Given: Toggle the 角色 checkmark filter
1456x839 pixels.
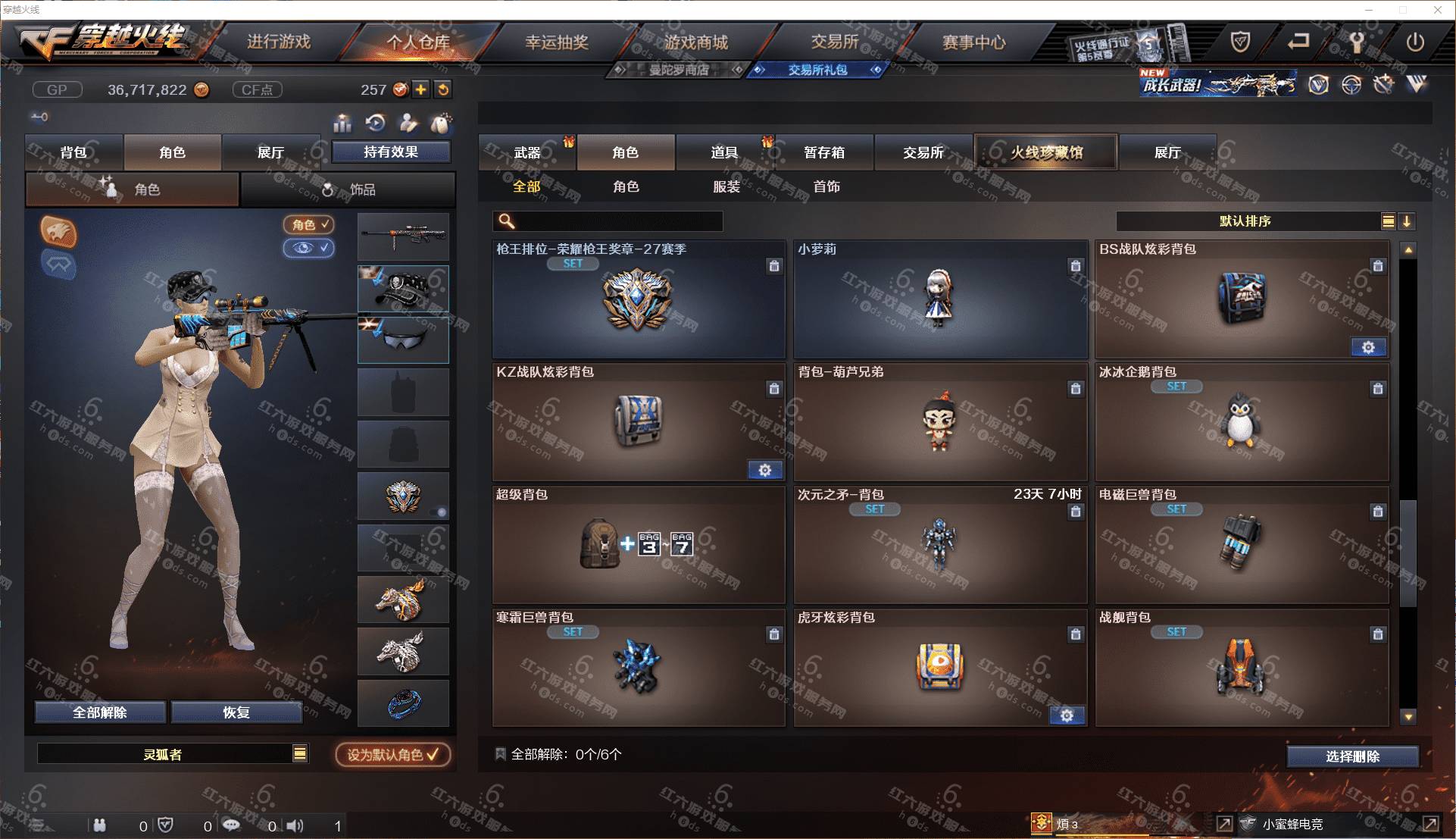Looking at the screenshot, I should point(309,224).
